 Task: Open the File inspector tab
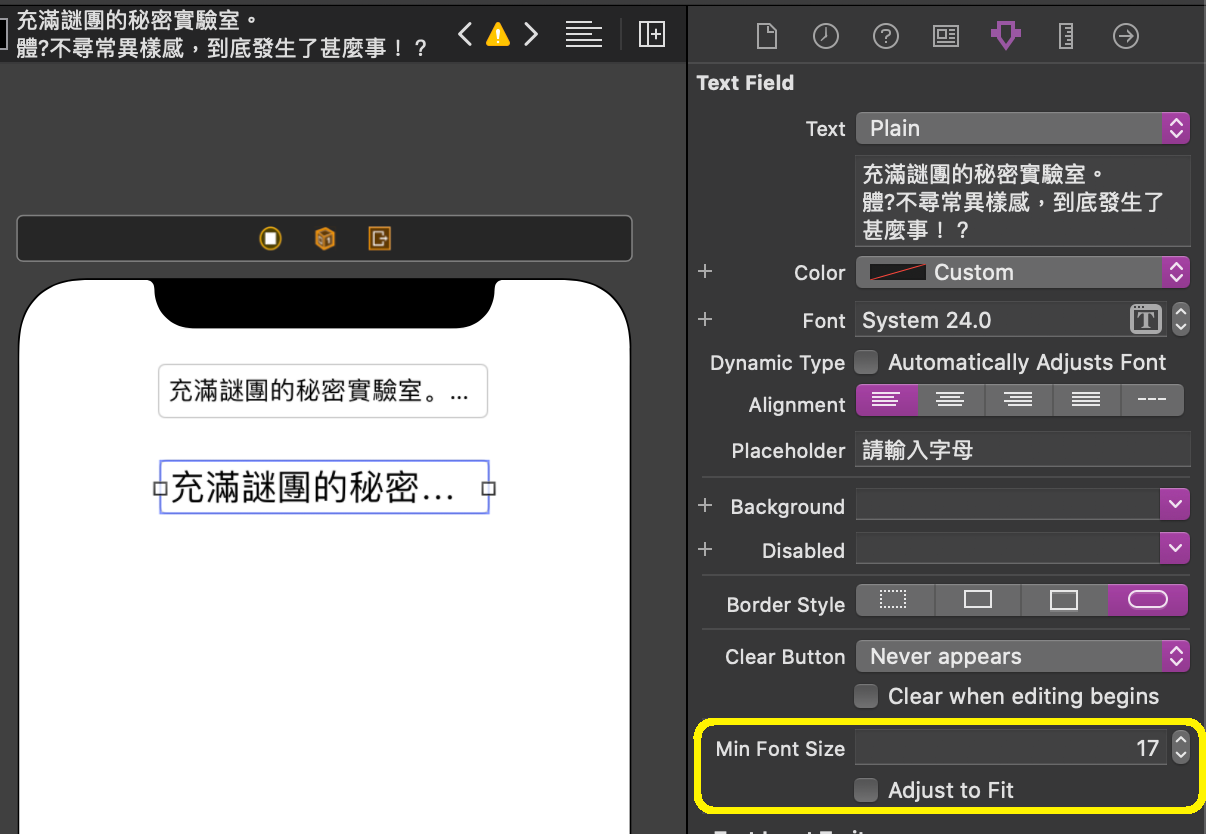point(767,36)
